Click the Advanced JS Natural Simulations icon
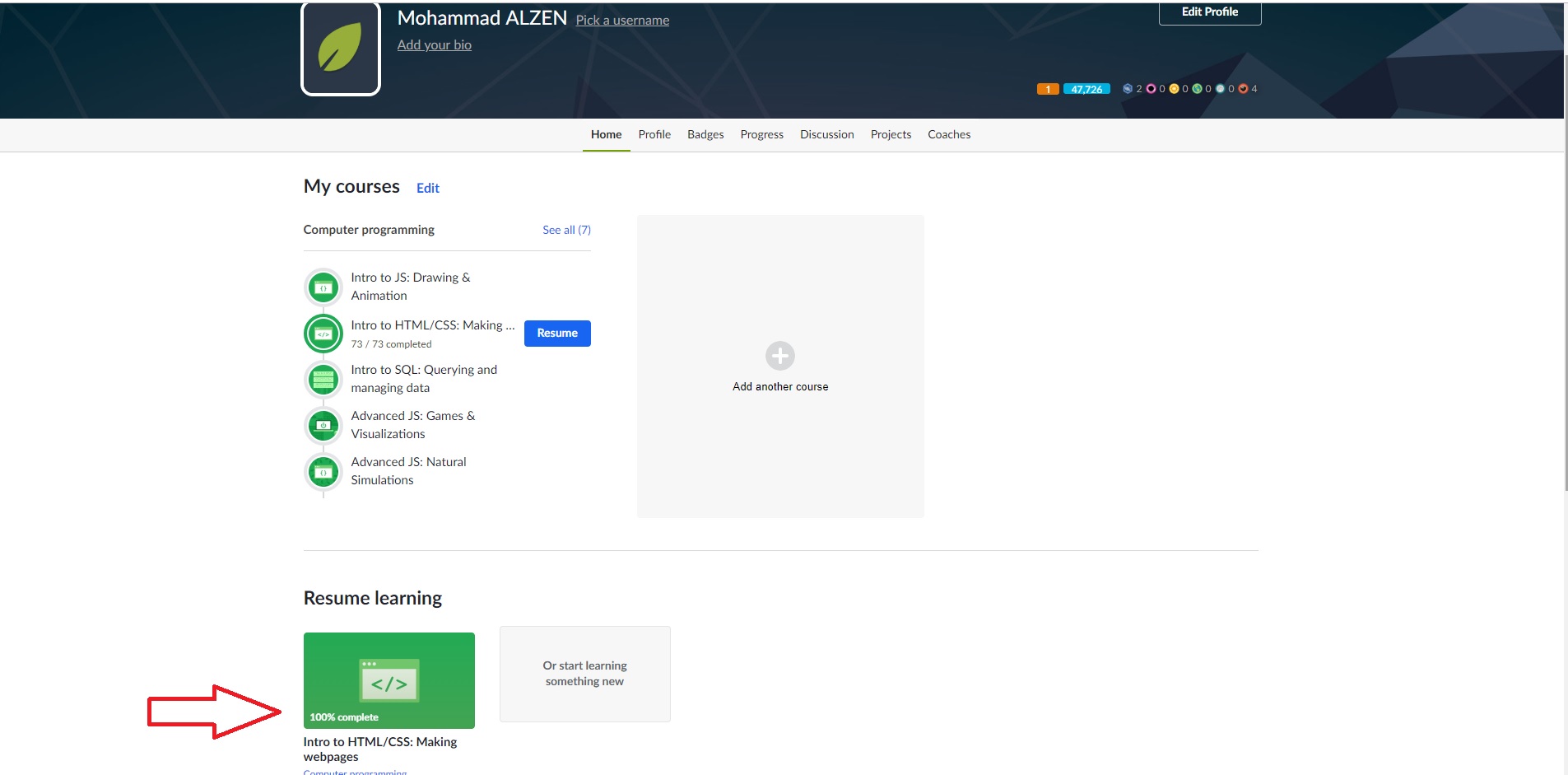Screen dimensions: 1568x775 point(323,472)
